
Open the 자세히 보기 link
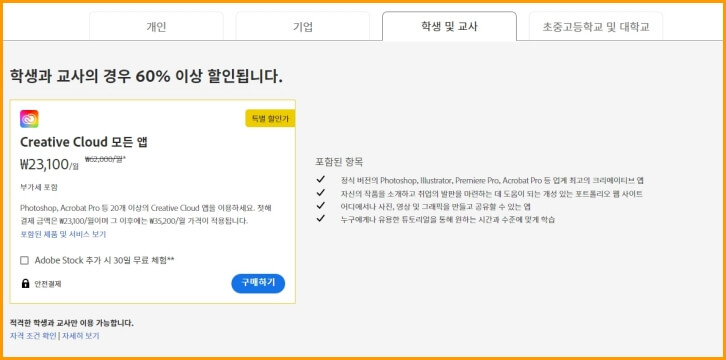81,336
